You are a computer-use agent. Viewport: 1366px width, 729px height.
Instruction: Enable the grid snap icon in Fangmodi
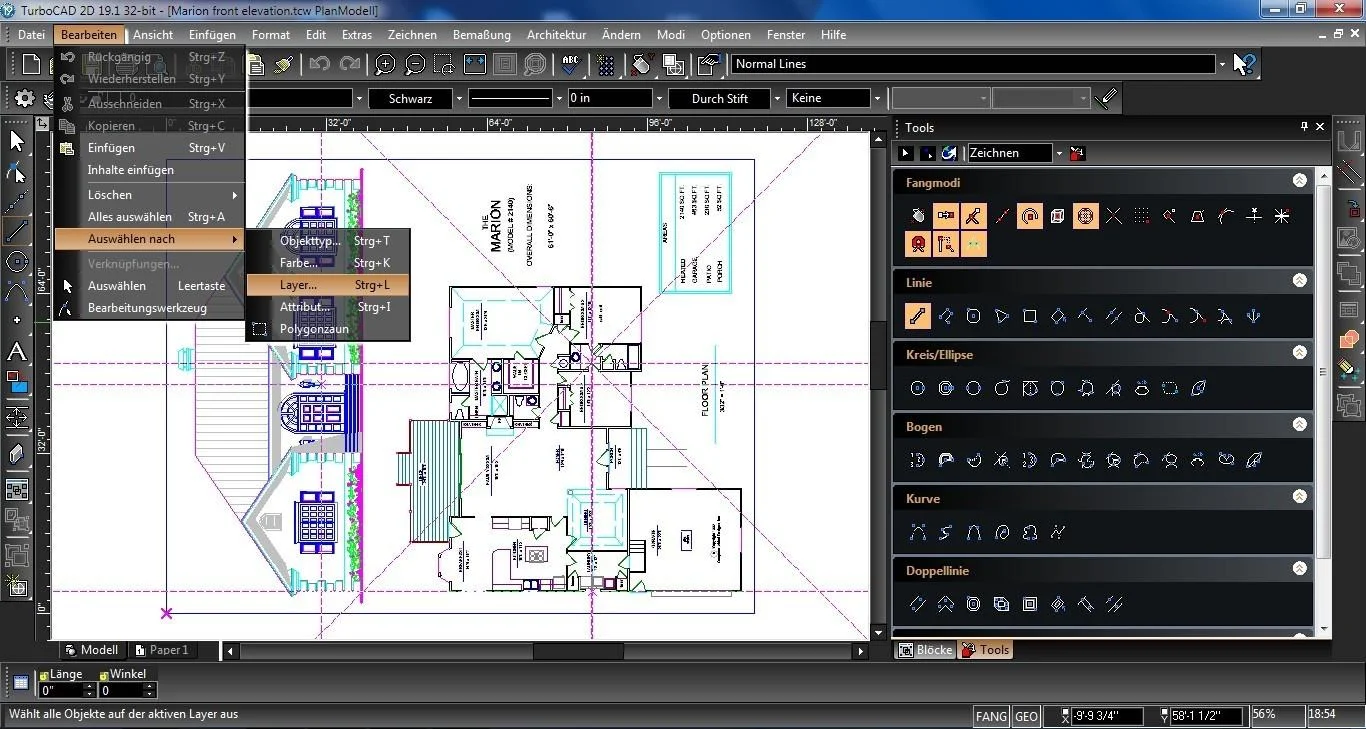(x=1139, y=215)
